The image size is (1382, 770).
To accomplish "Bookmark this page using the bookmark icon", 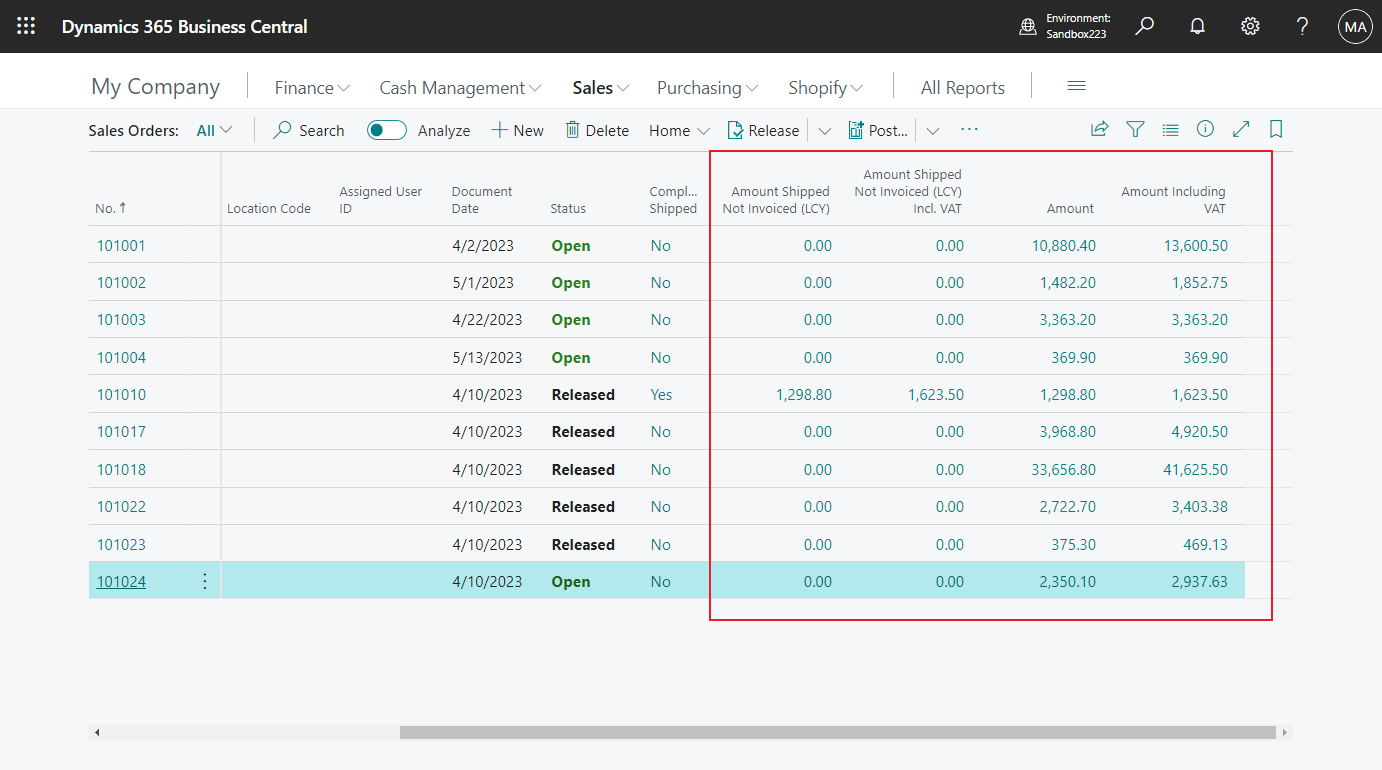I will [1276, 129].
